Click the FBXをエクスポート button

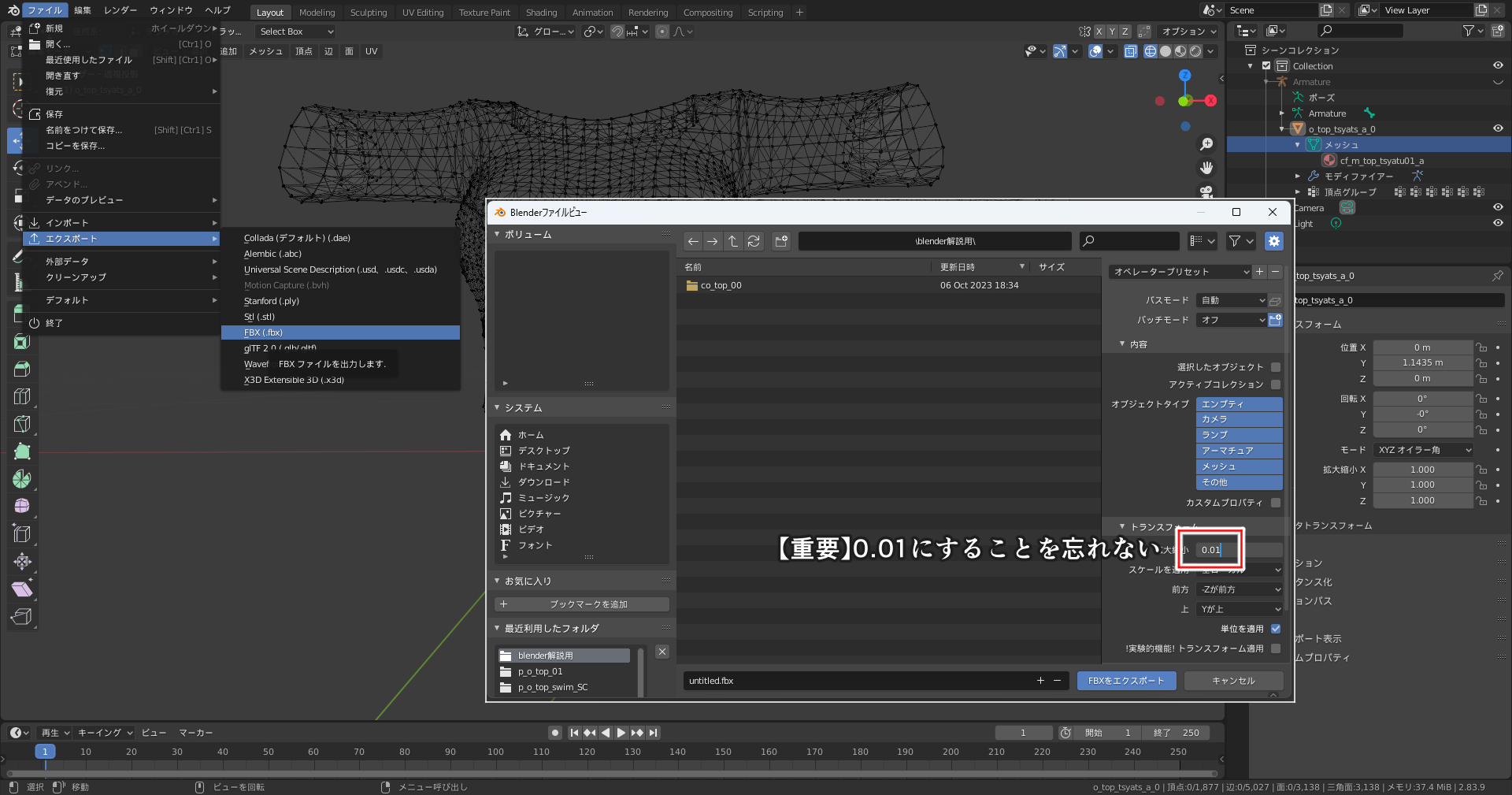coord(1126,681)
